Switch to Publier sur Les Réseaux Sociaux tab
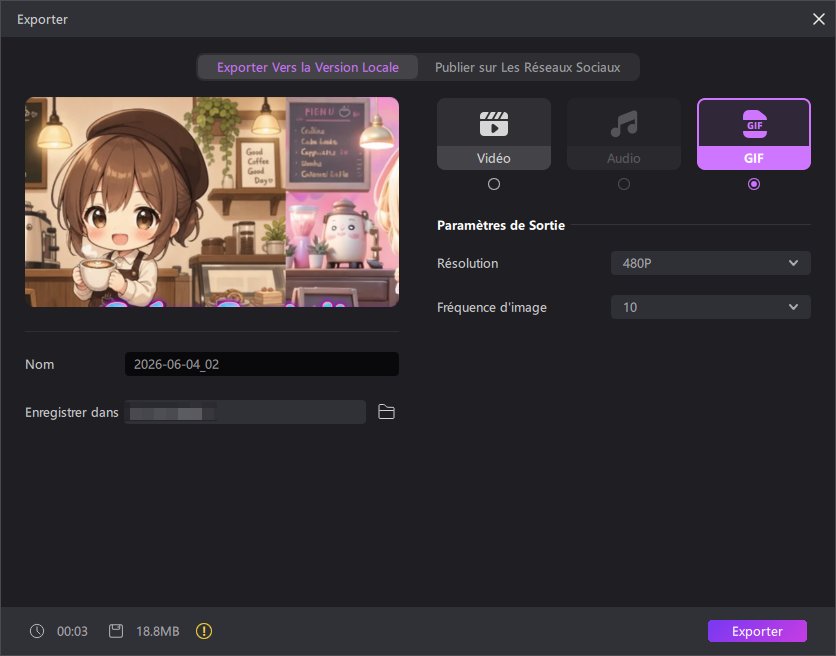The image size is (836, 656). (528, 67)
